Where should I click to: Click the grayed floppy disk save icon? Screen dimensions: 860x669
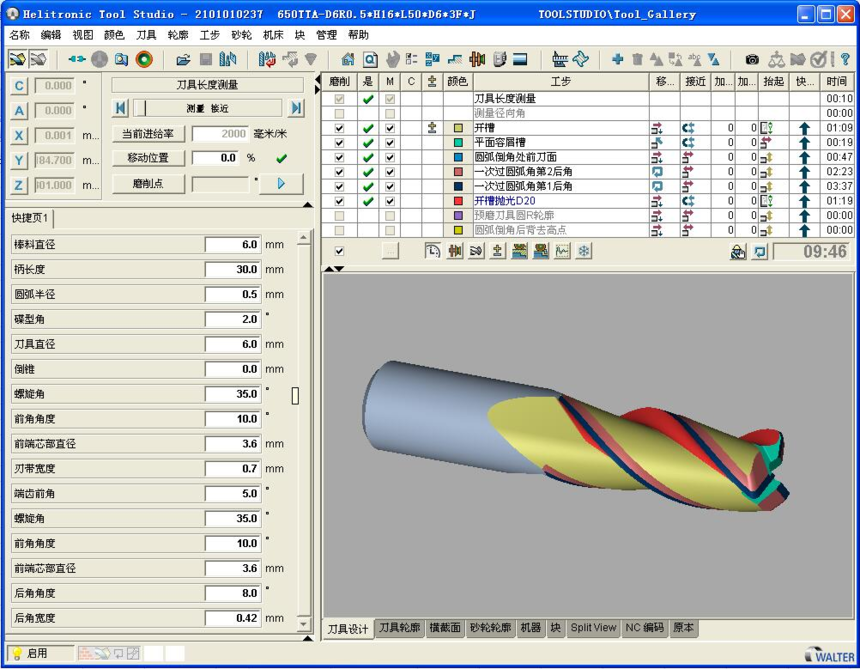click(206, 59)
